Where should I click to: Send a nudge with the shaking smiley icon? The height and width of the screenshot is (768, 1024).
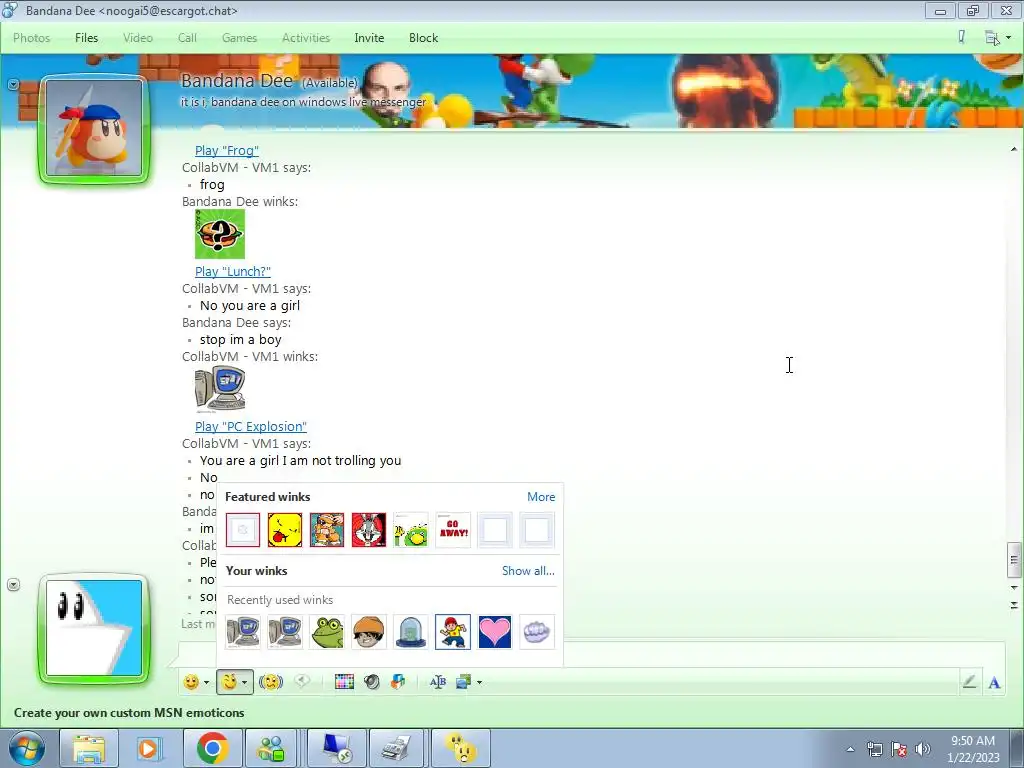coord(271,682)
